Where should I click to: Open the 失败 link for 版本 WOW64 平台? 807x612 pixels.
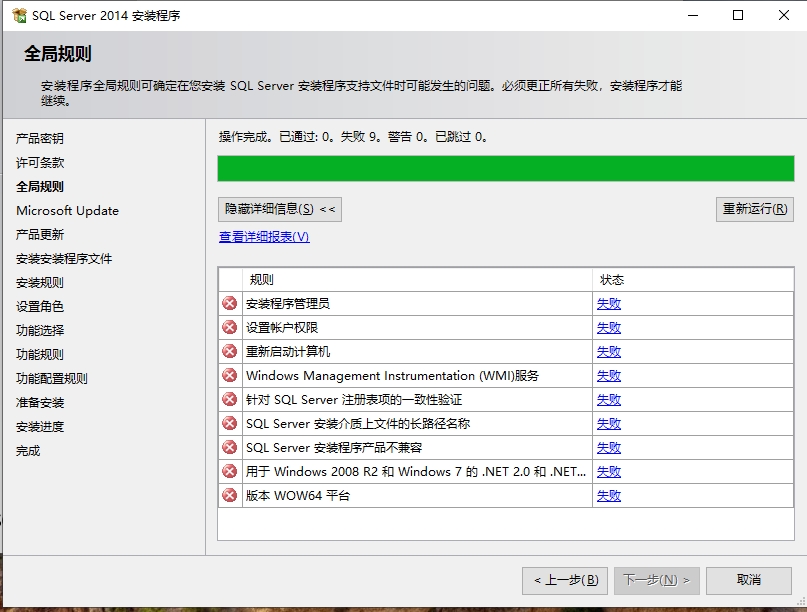point(609,496)
